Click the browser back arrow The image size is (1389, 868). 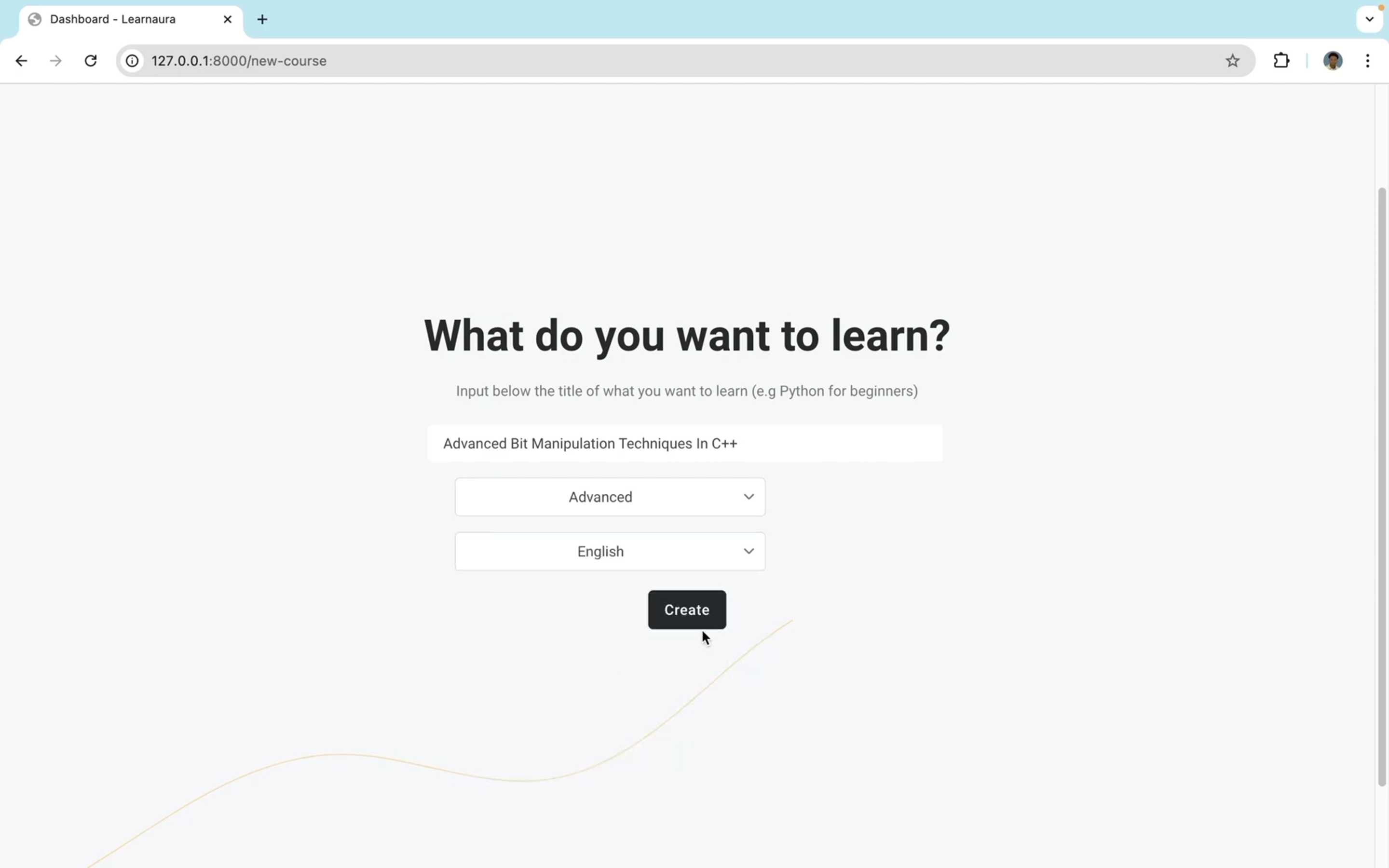coord(21,61)
